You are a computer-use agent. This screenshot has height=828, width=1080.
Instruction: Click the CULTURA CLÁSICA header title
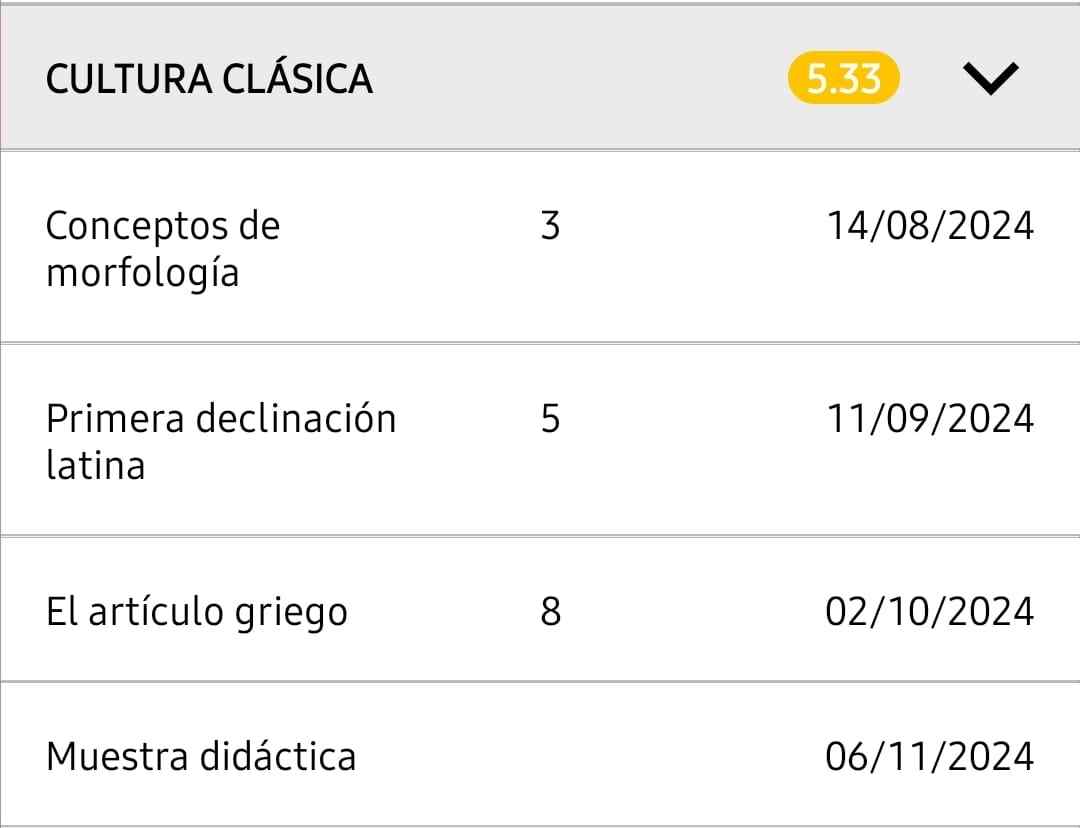pos(209,79)
